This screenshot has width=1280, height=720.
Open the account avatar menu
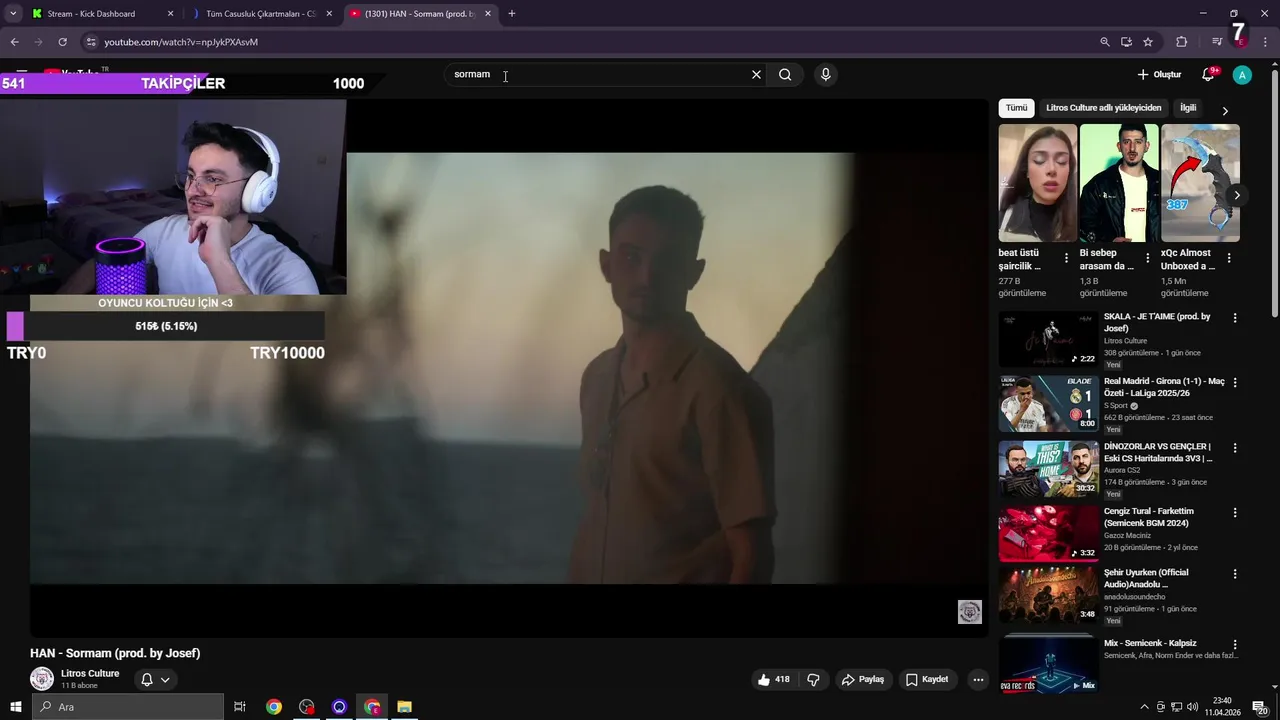tap(1242, 75)
